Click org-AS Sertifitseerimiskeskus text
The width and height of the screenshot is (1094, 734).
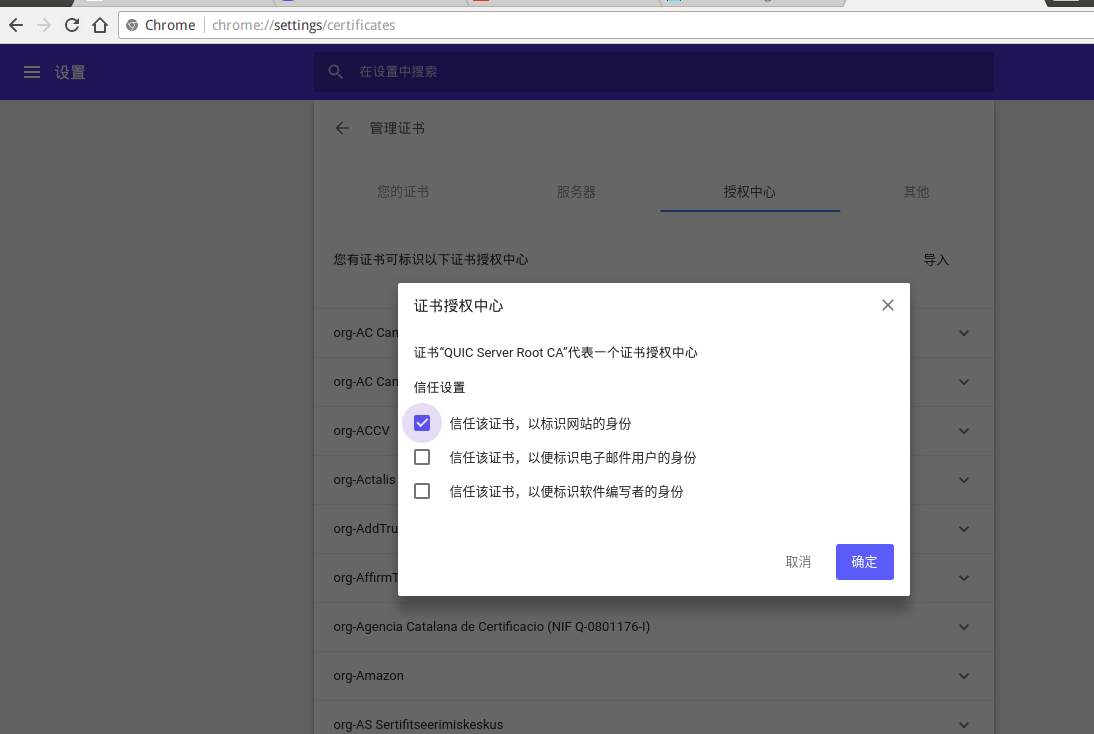(x=418, y=724)
